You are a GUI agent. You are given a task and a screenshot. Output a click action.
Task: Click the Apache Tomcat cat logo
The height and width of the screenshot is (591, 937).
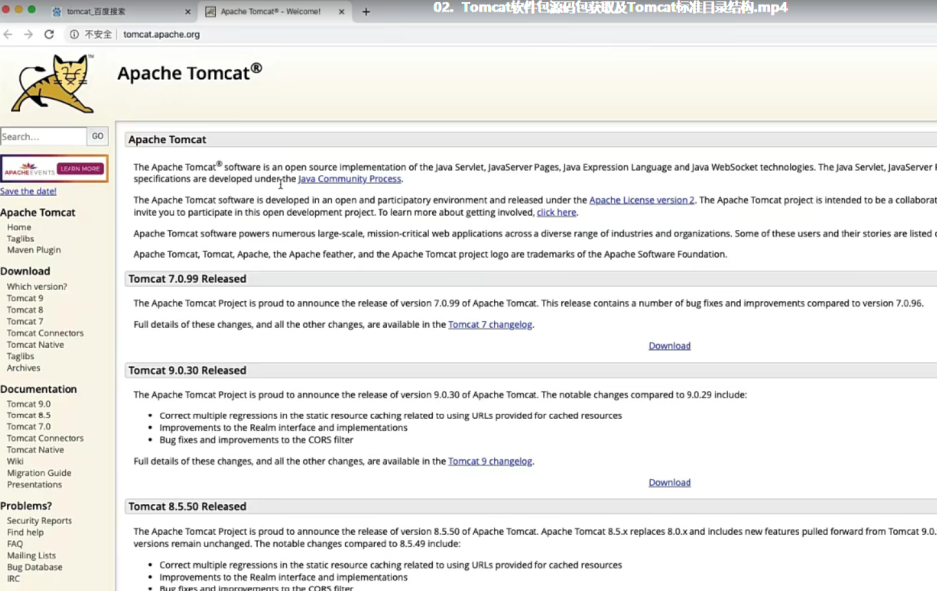click(52, 84)
